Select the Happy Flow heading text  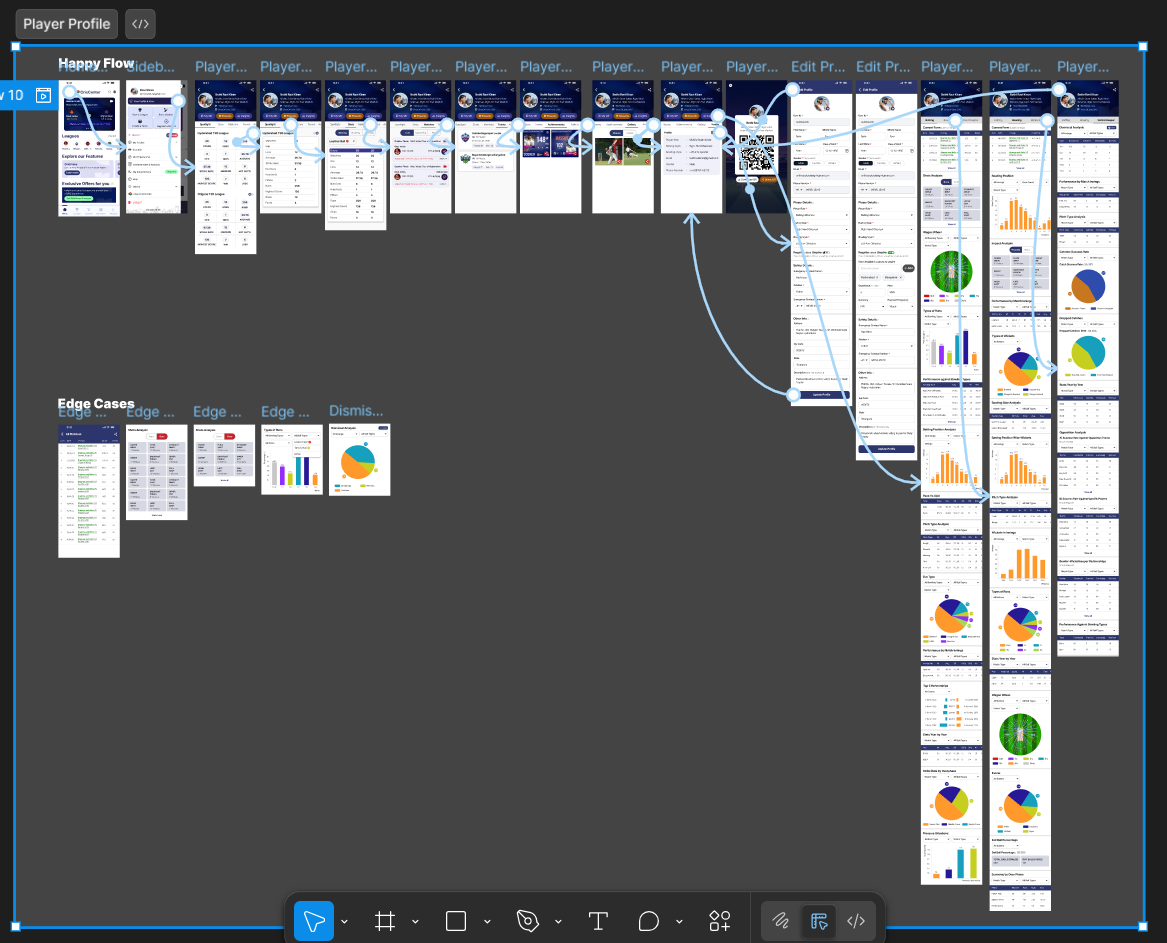(96, 63)
